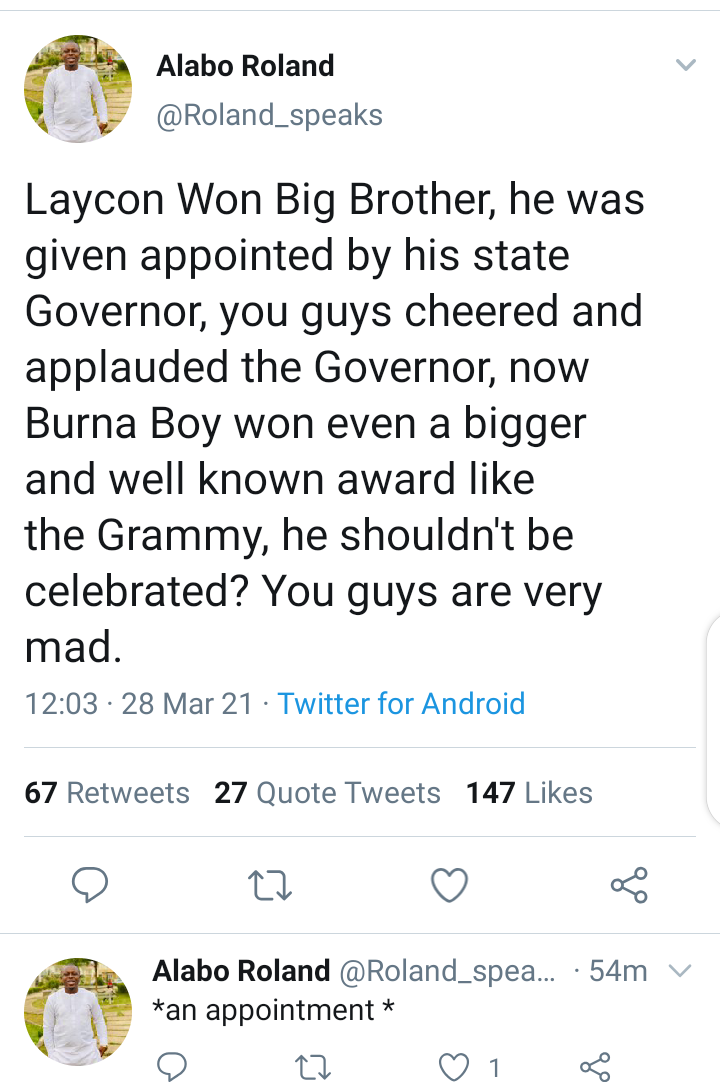Viewport: 720px width, 1082px height.
Task: View the 67 Retweets list
Action: point(107,793)
